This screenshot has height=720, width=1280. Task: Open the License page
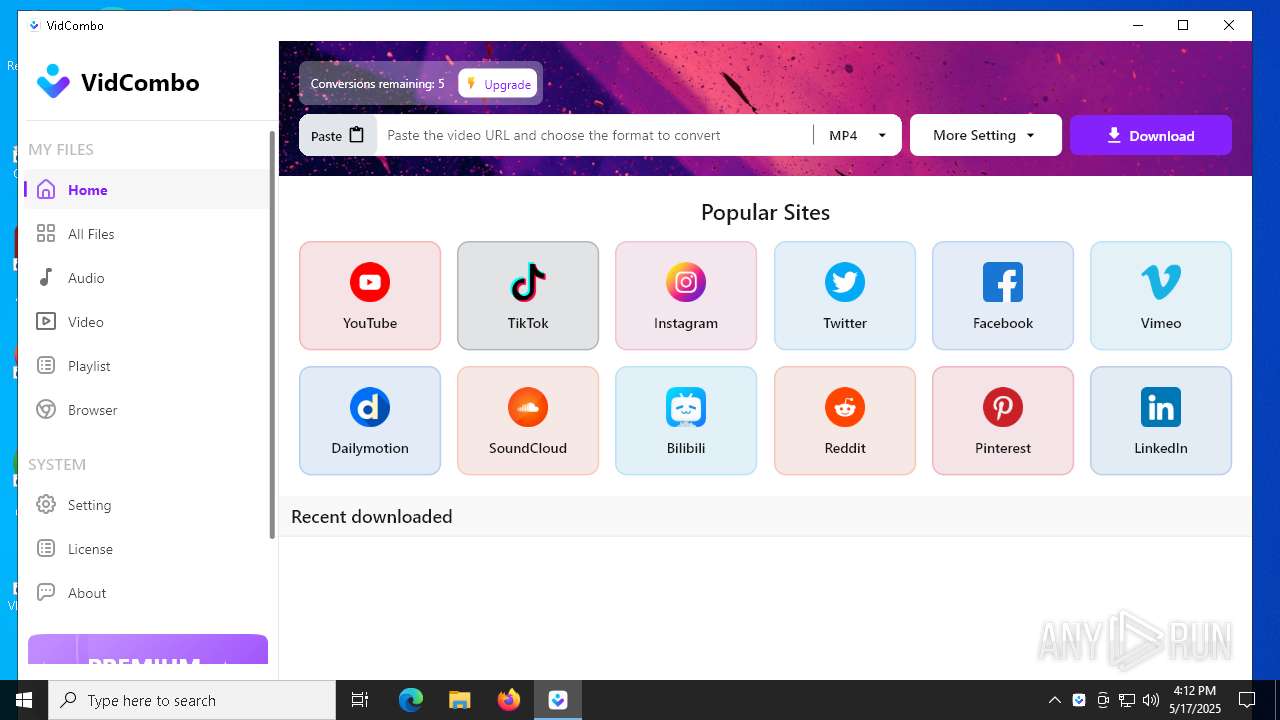pos(146,549)
